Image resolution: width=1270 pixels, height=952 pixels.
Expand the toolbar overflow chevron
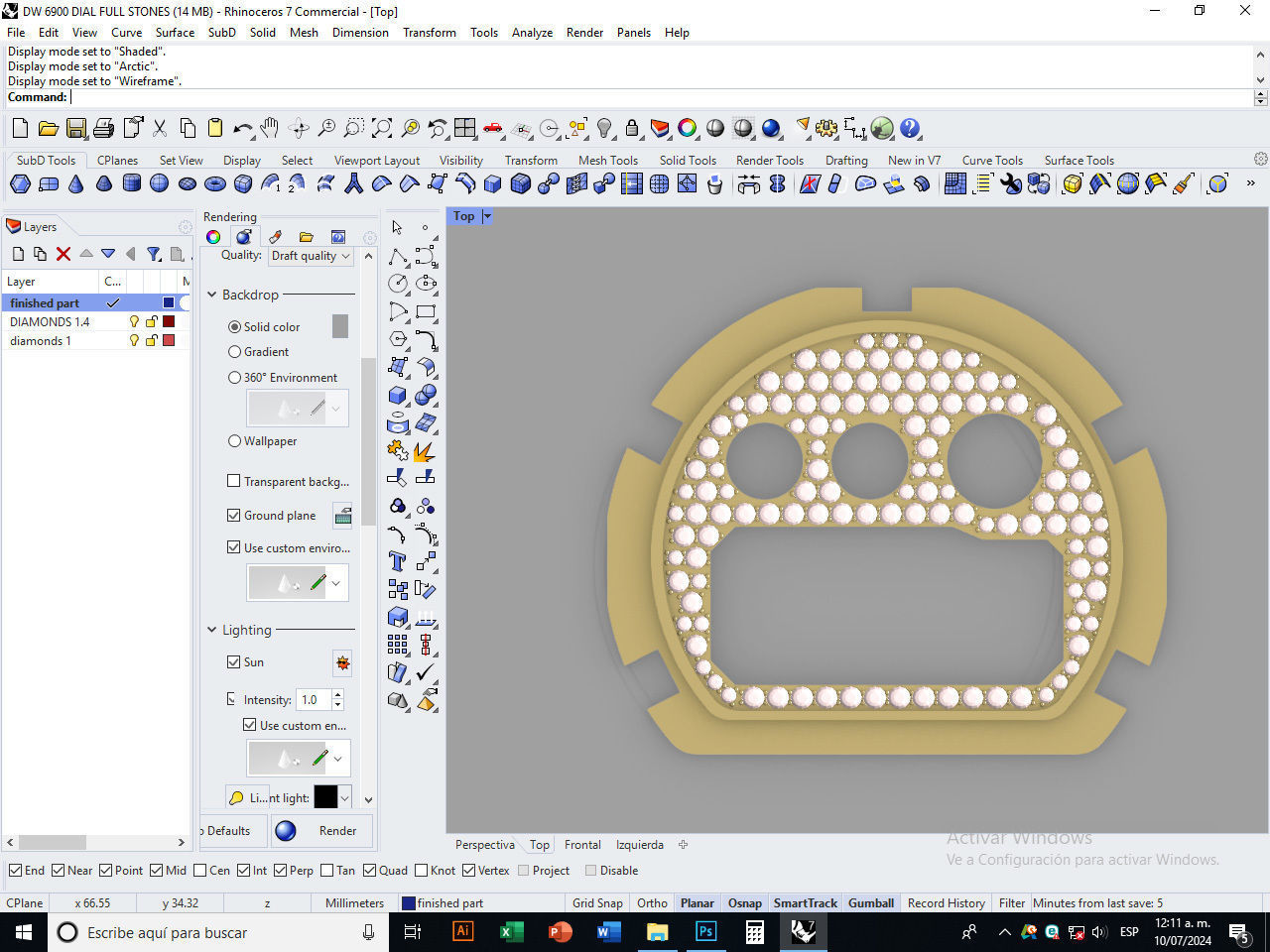(x=1250, y=183)
